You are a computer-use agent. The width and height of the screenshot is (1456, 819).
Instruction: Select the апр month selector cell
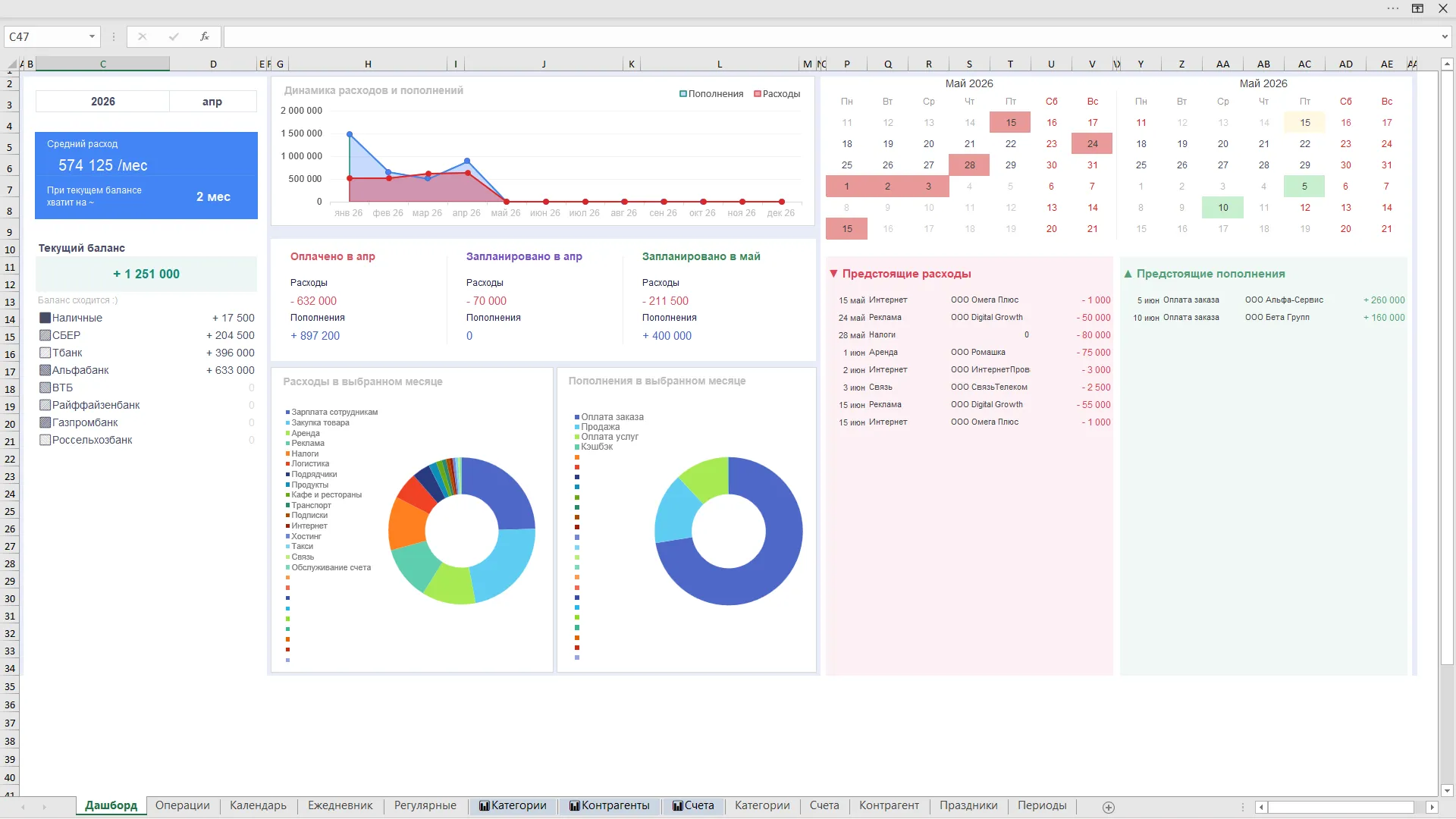(x=212, y=102)
